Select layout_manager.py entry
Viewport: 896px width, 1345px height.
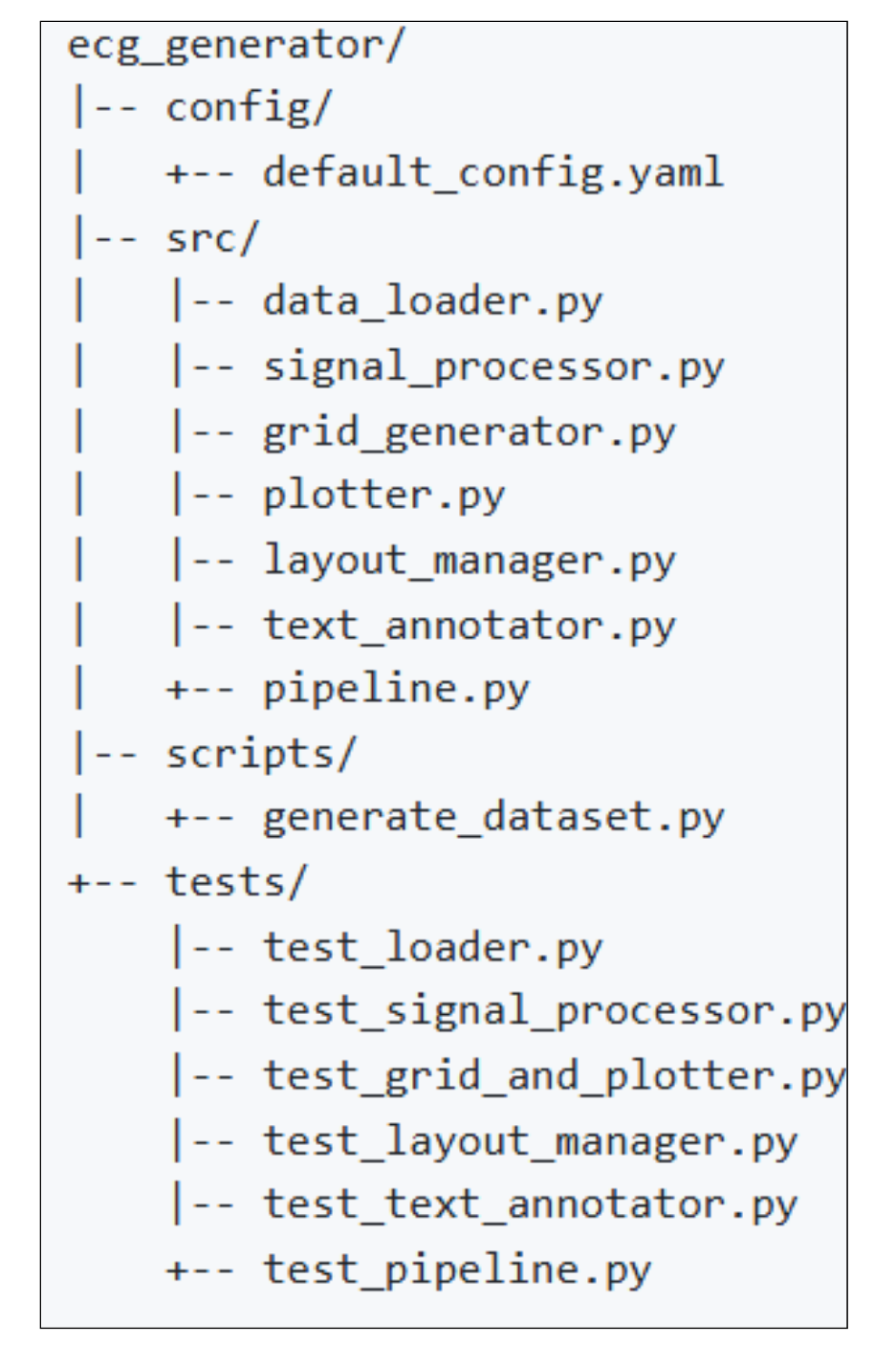coord(469,561)
